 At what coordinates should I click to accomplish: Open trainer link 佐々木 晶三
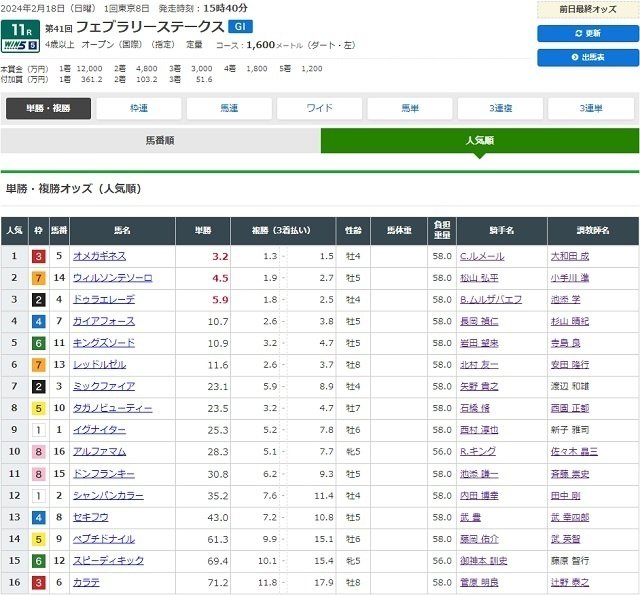pos(574,451)
